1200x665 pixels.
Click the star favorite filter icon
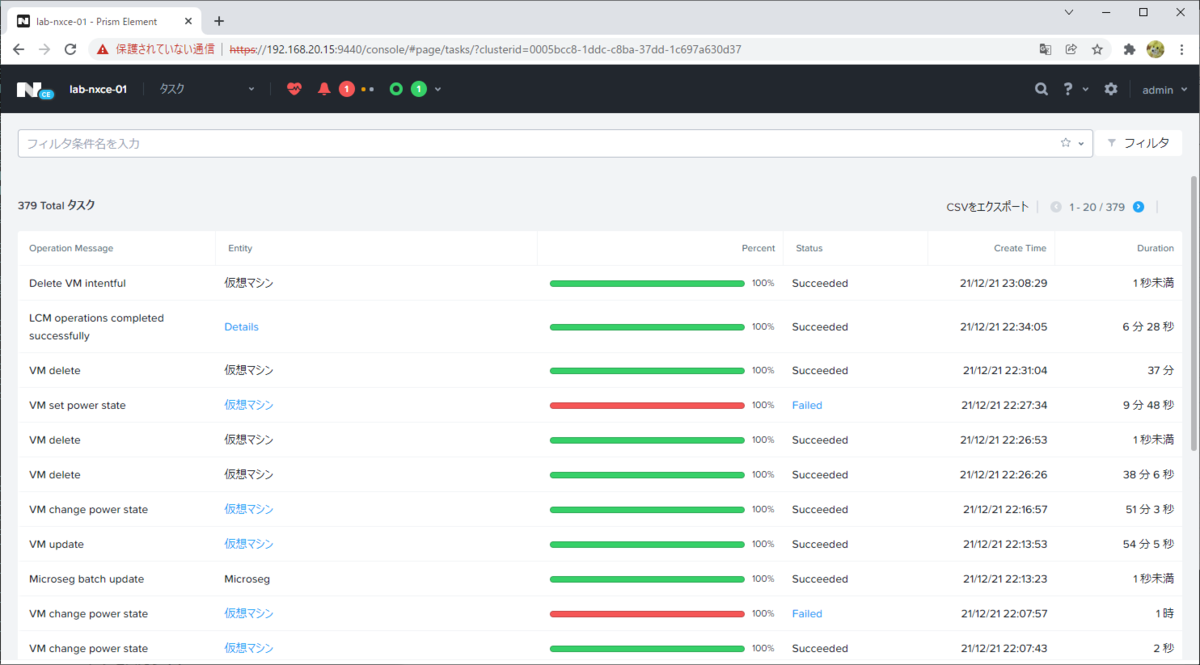1066,143
